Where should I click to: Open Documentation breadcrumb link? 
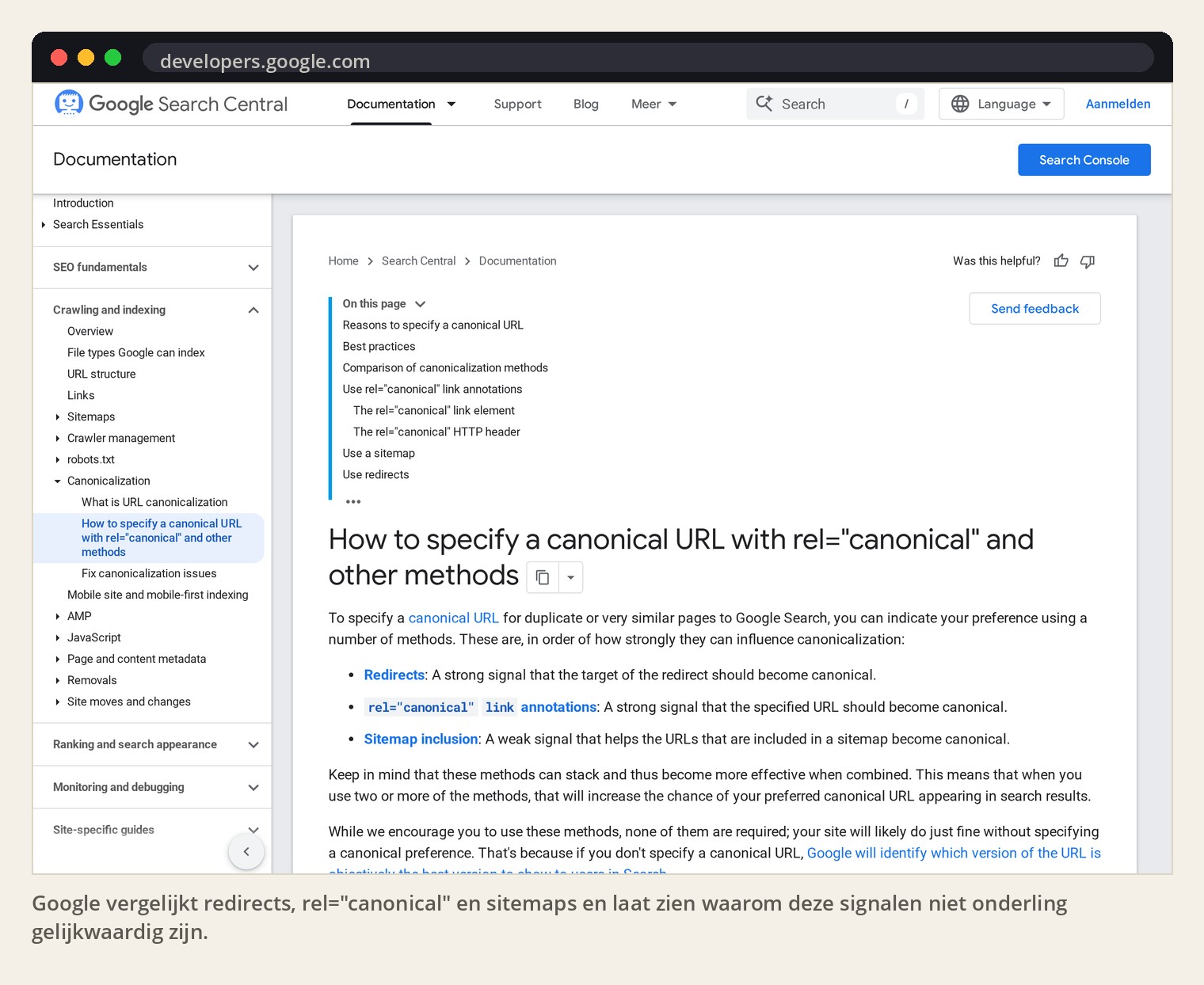(x=517, y=261)
